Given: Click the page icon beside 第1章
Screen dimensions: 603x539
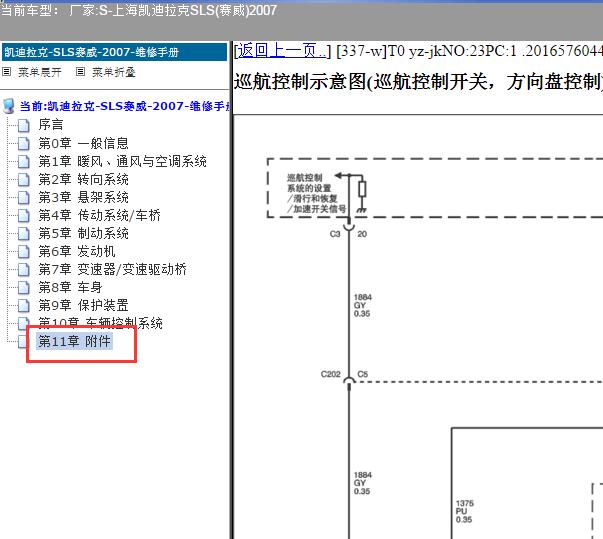Looking at the screenshot, I should [24, 161].
